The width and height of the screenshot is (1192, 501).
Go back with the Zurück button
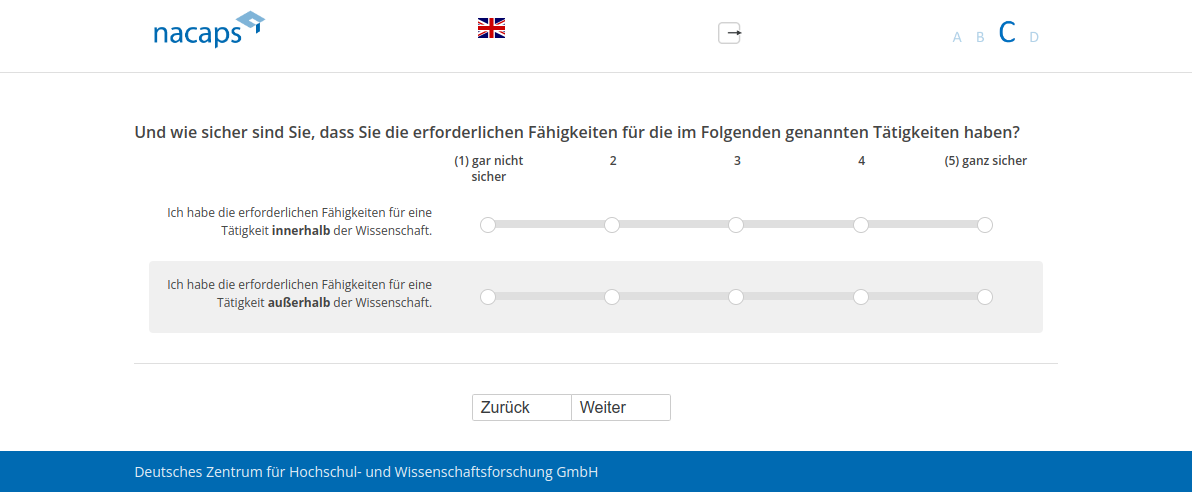click(x=522, y=408)
